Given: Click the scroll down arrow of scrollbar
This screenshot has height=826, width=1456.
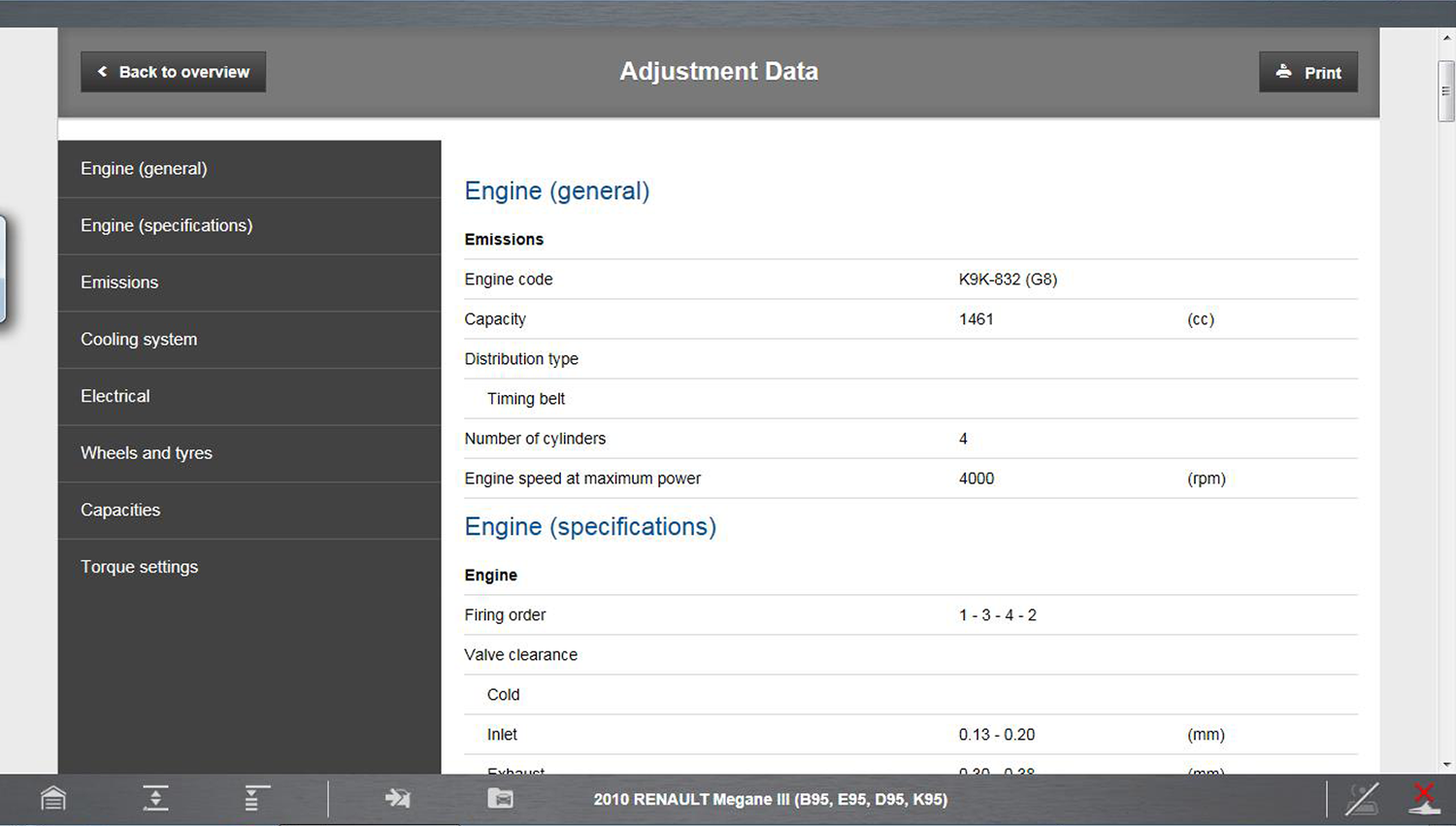Looking at the screenshot, I should click(1446, 765).
